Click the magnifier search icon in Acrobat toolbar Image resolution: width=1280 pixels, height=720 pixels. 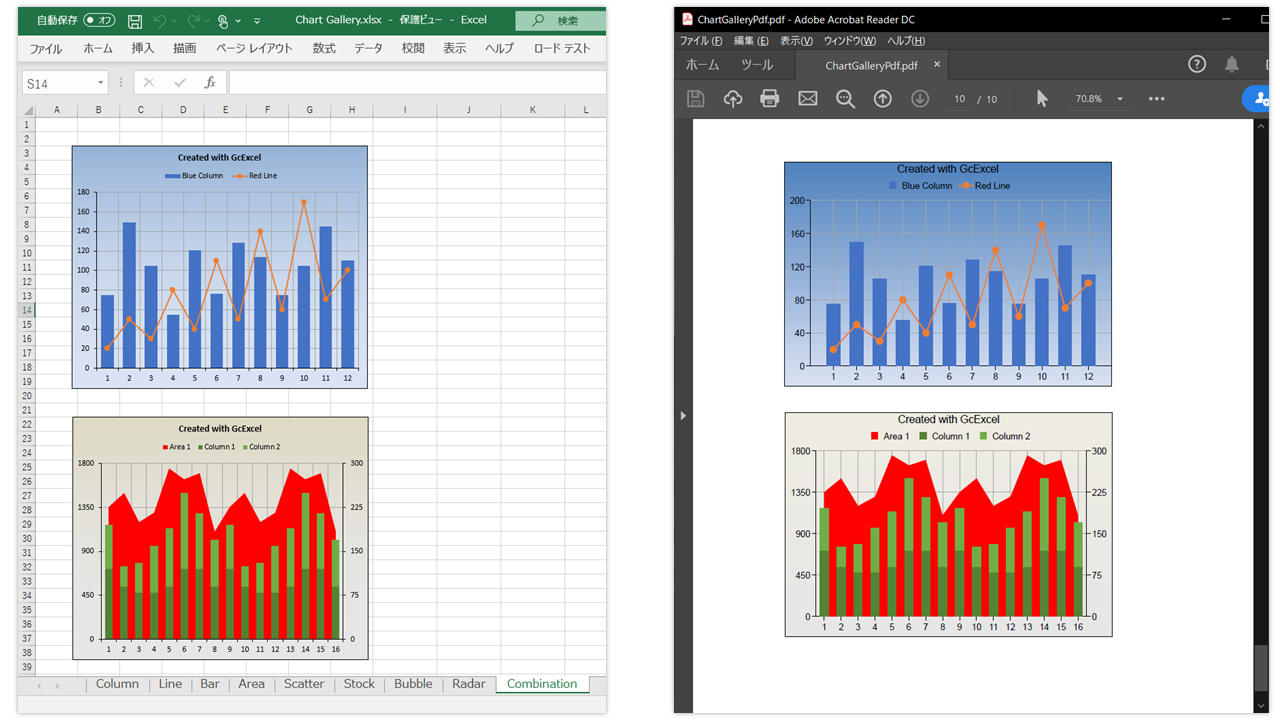845,99
